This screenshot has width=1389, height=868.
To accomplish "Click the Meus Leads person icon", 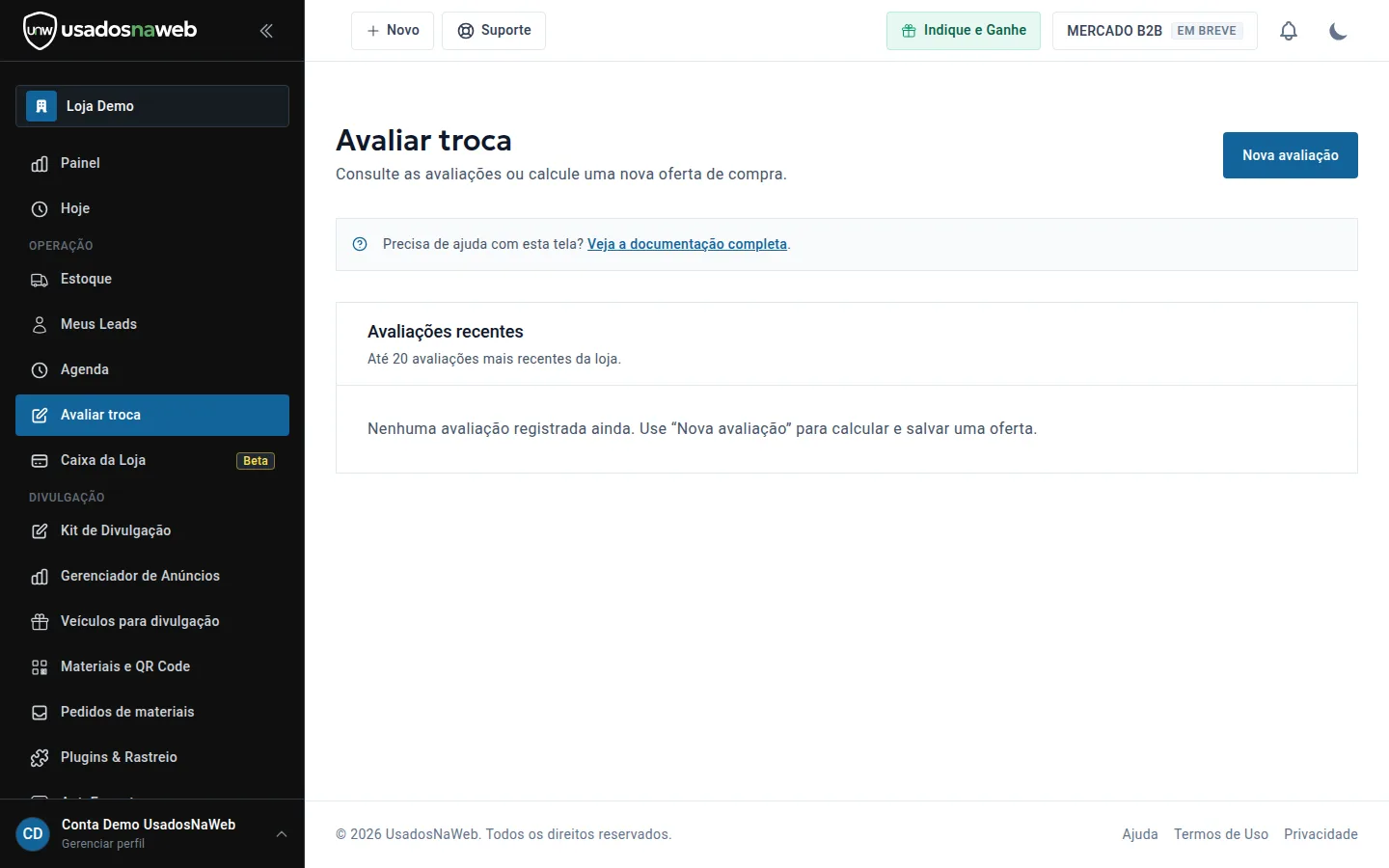I will pos(40,325).
